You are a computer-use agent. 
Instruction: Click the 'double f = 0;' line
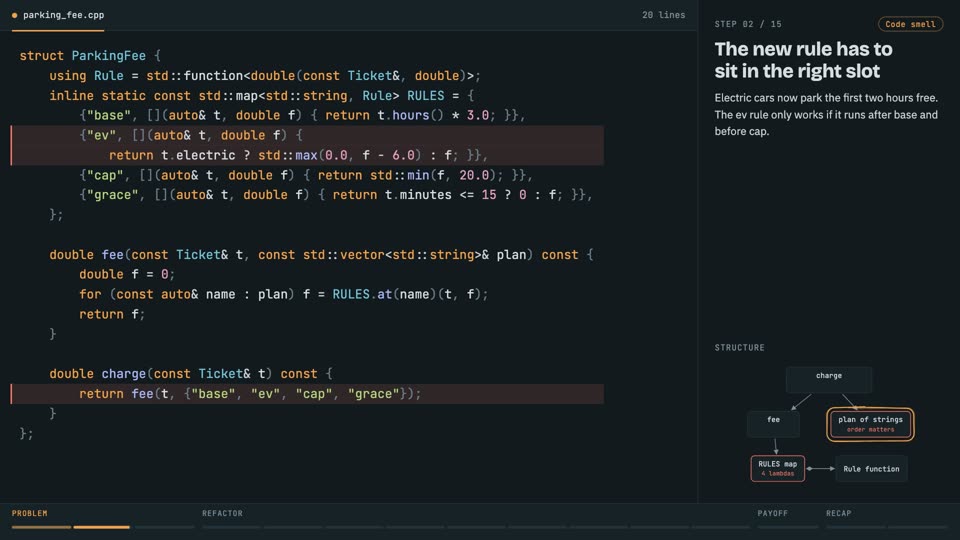tap(127, 274)
